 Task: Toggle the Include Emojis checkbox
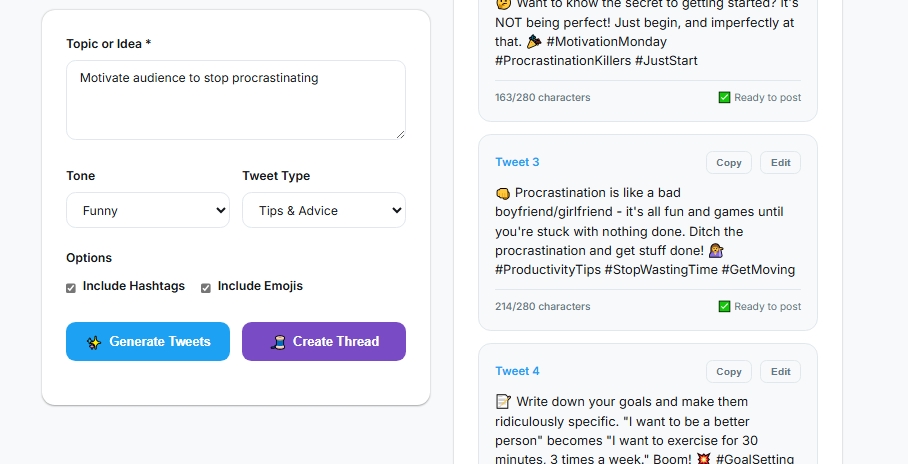(x=206, y=287)
